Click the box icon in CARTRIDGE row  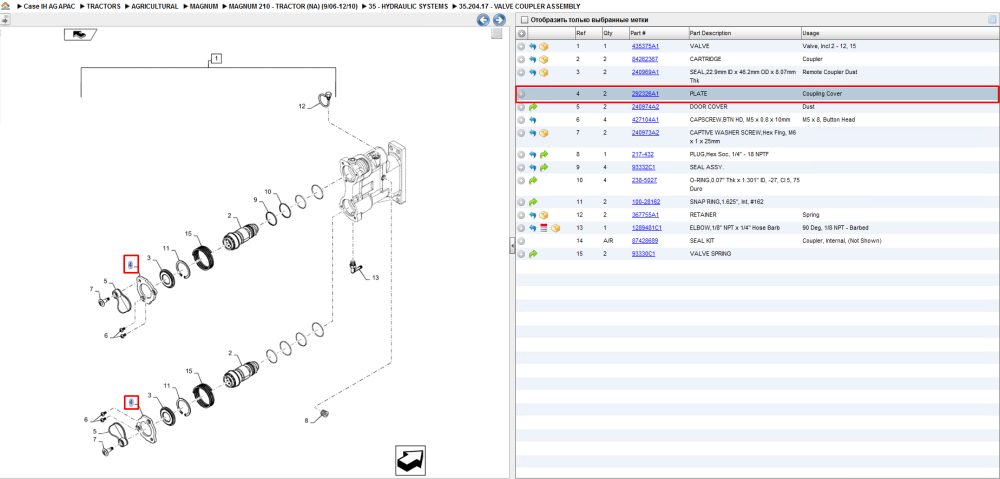pos(544,59)
